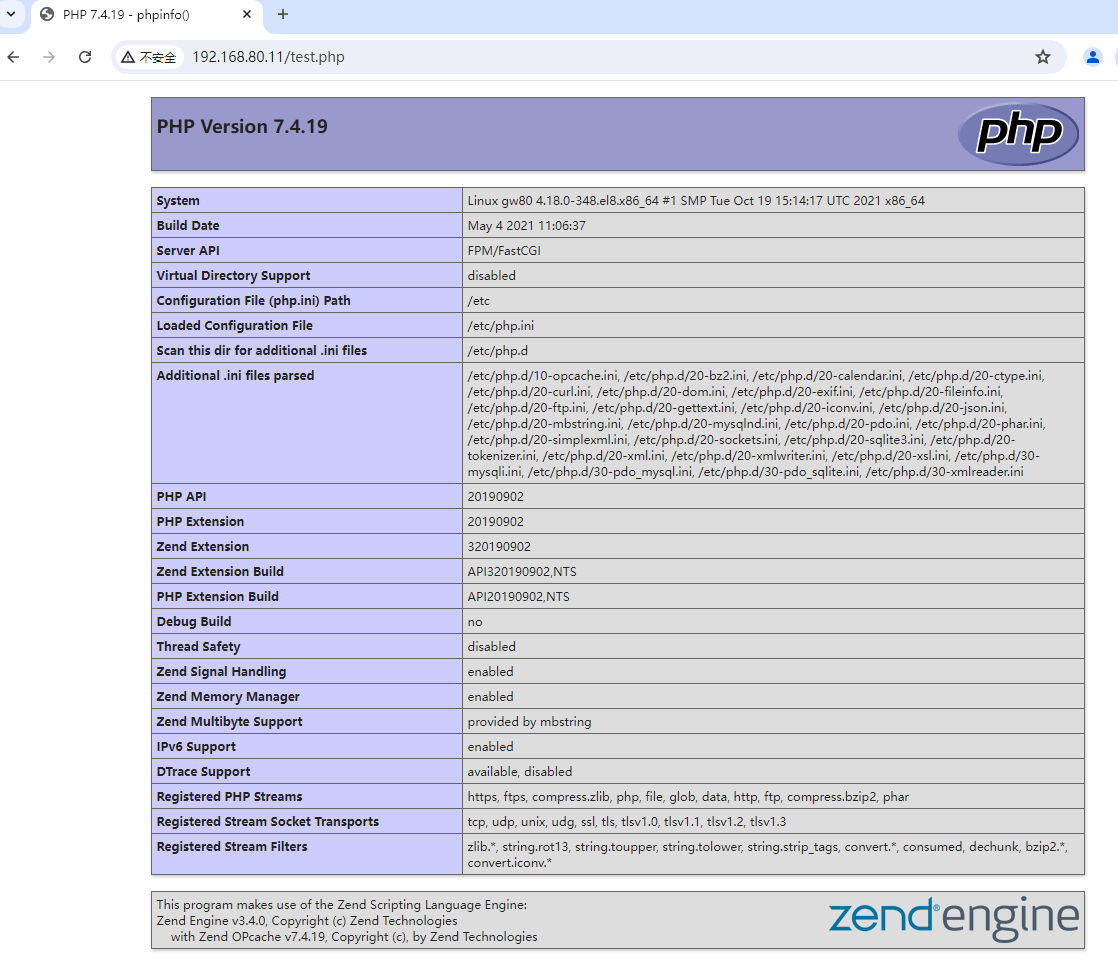Click Zend Signal Handling label
The height and width of the screenshot is (957, 1118).
(x=221, y=672)
